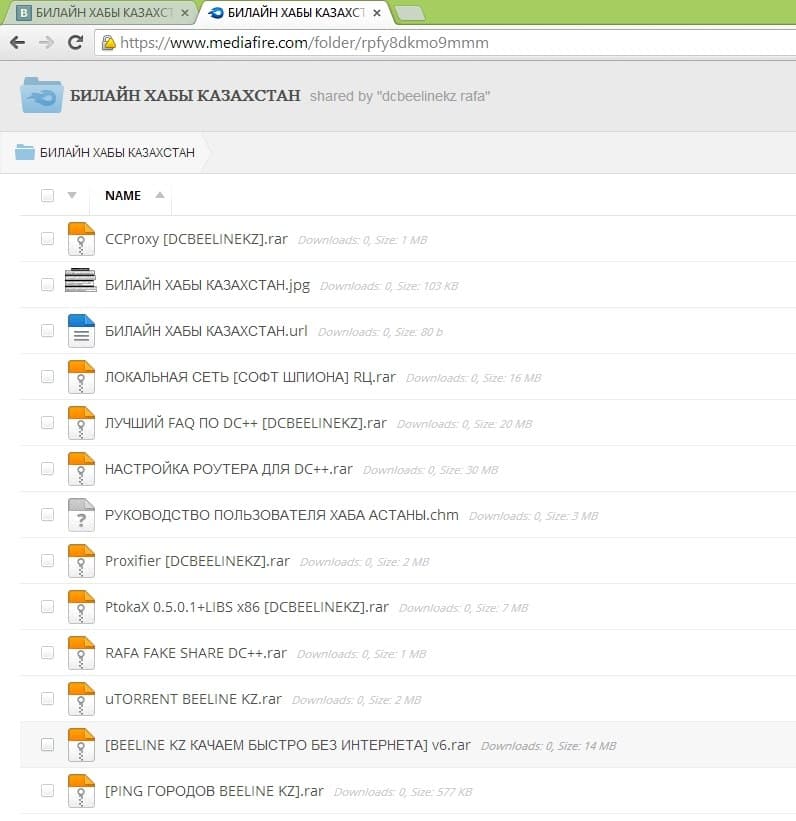Open file БИЛАЙН ХАБЫ КАЗАХСТАН.url

click(x=206, y=331)
